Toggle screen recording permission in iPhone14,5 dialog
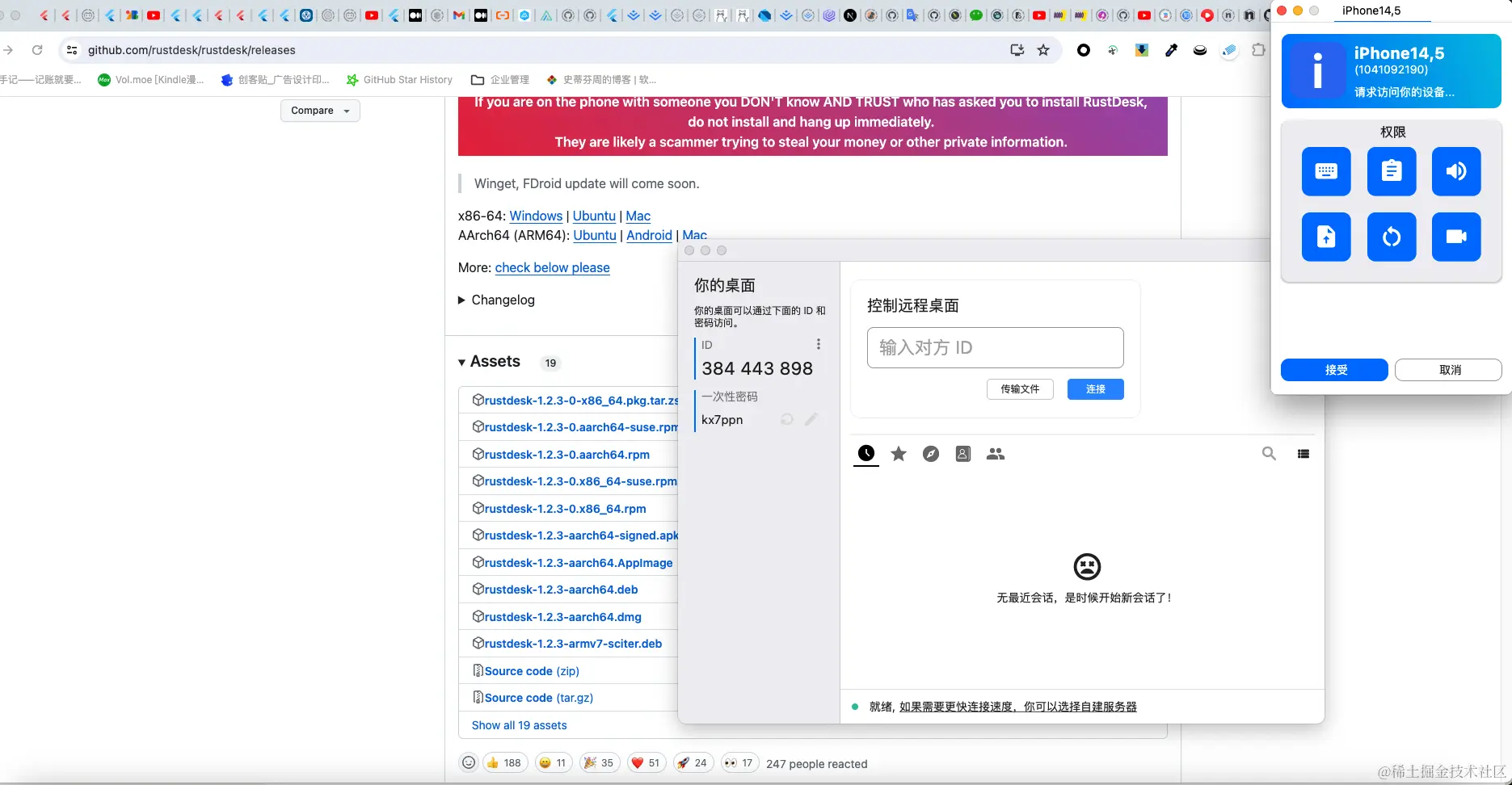The width and height of the screenshot is (1512, 785). [x=1456, y=237]
